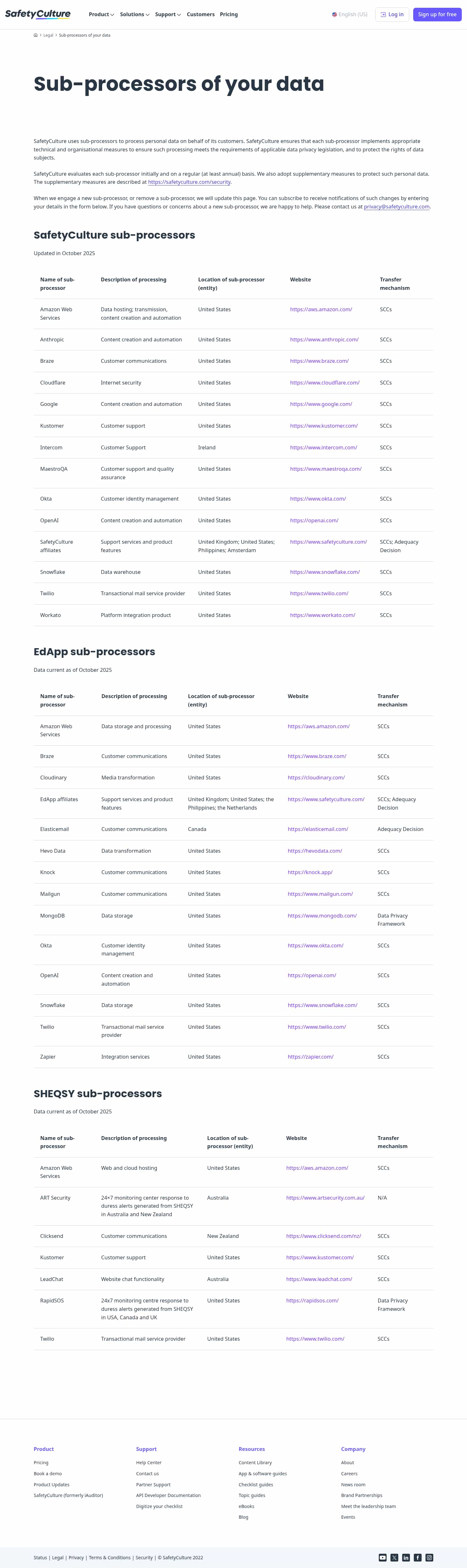Click the Legal breadcrumb link

pyautogui.click(x=48, y=35)
